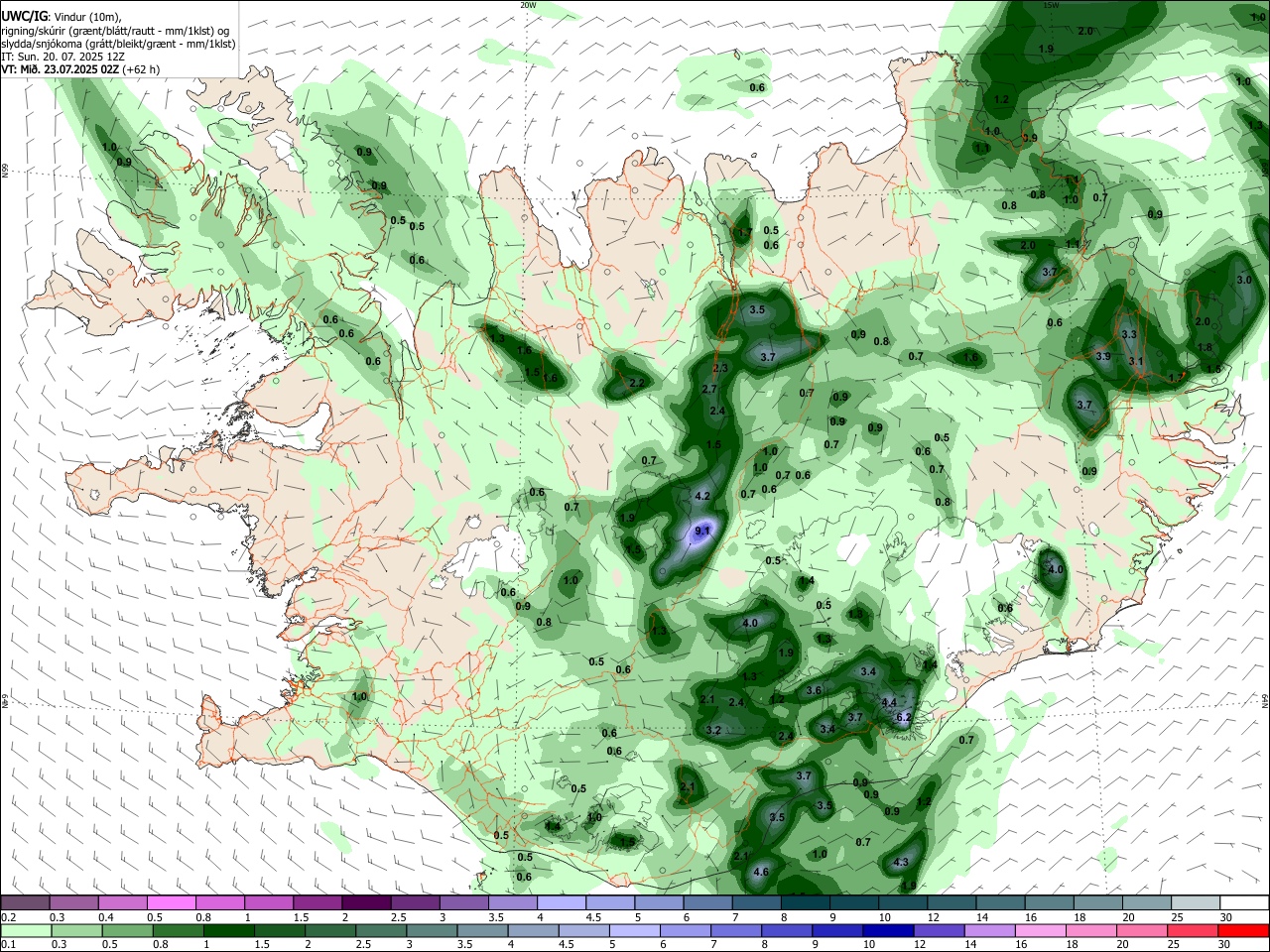1270x952 pixels.
Task: Click lavender rain swatch between 5 and 6
Action: tap(635, 930)
